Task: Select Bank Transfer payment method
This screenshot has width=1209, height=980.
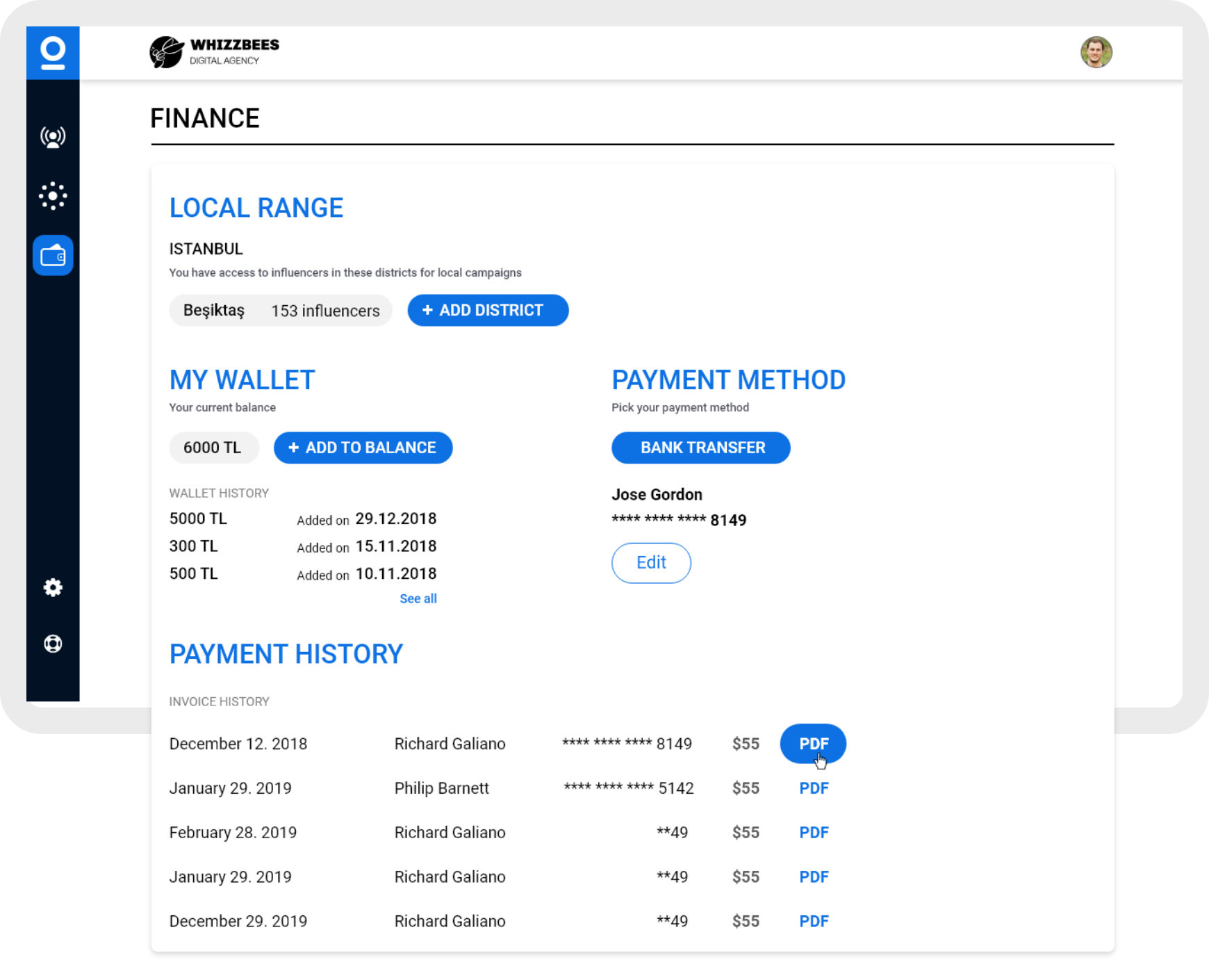Action: point(700,448)
